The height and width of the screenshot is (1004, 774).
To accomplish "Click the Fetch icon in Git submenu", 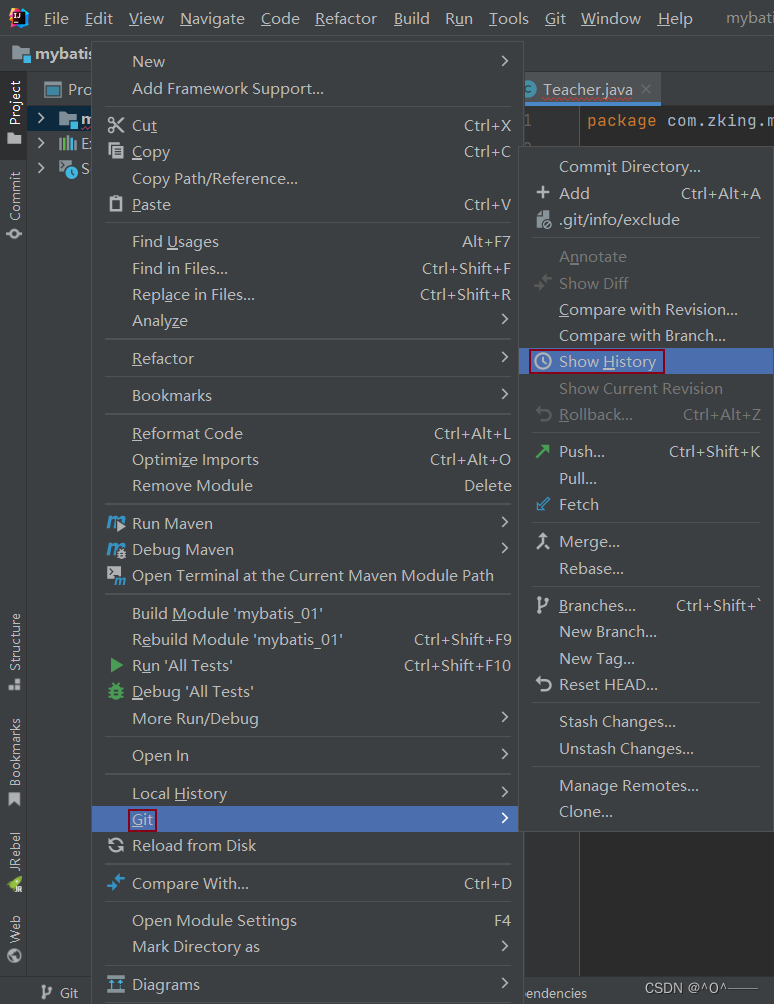I will tap(543, 504).
